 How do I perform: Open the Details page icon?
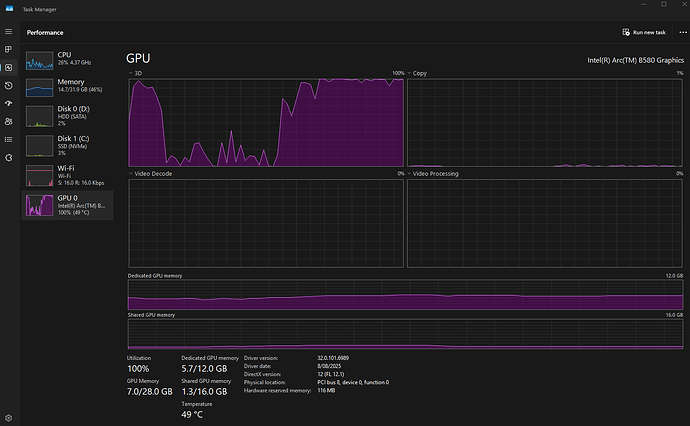click(8, 140)
